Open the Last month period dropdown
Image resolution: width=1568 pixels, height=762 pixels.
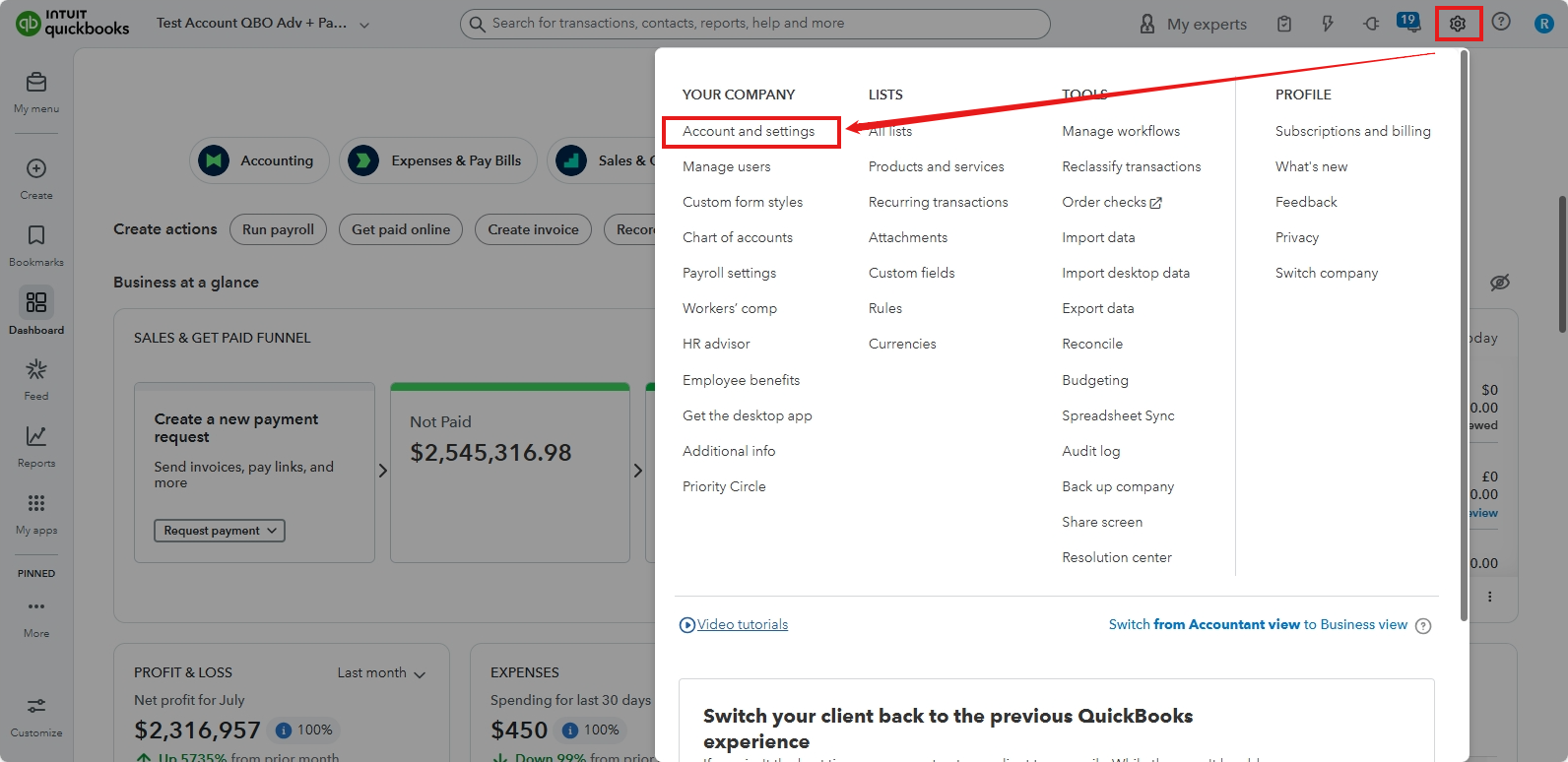pyautogui.click(x=381, y=673)
